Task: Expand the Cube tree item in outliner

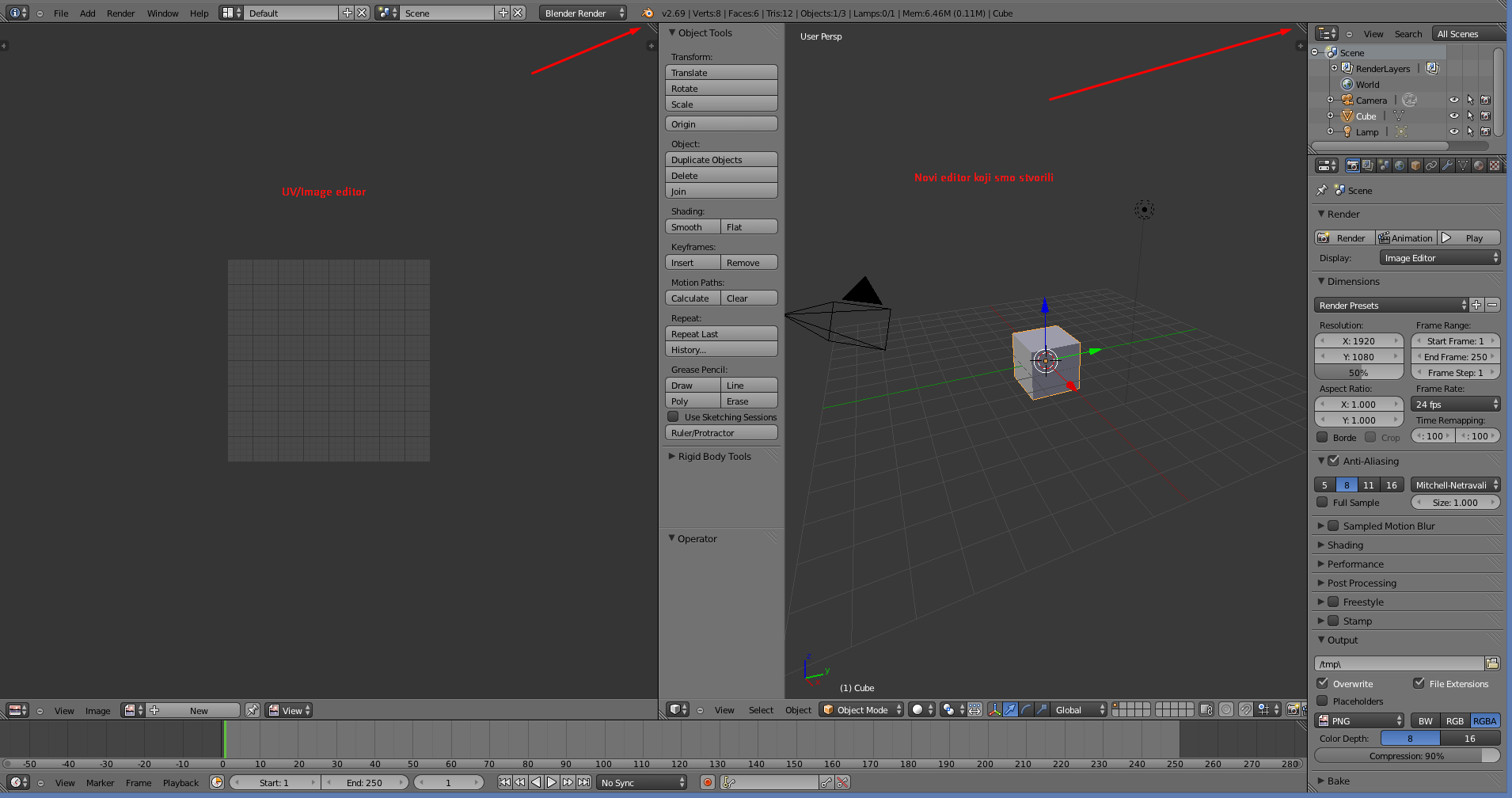Action: coord(1331,116)
